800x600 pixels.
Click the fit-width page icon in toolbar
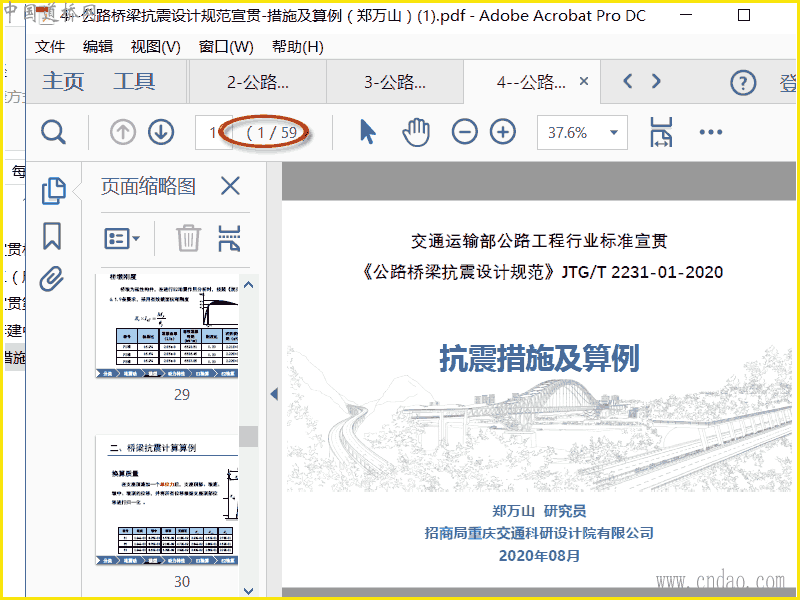661,132
